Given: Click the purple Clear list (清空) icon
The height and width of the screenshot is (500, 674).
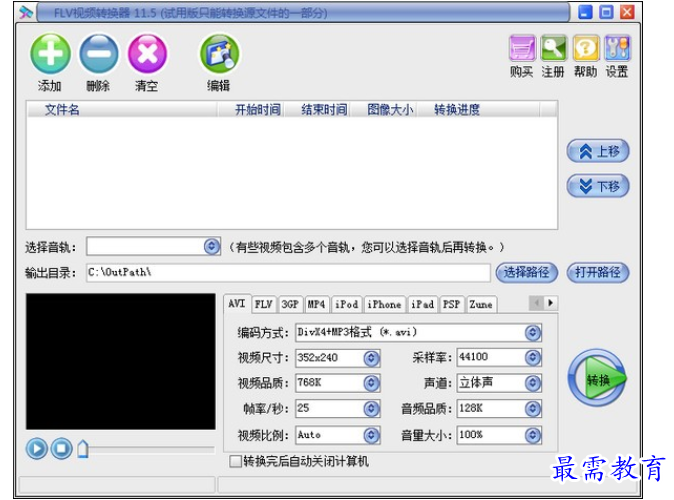Looking at the screenshot, I should click(147, 54).
